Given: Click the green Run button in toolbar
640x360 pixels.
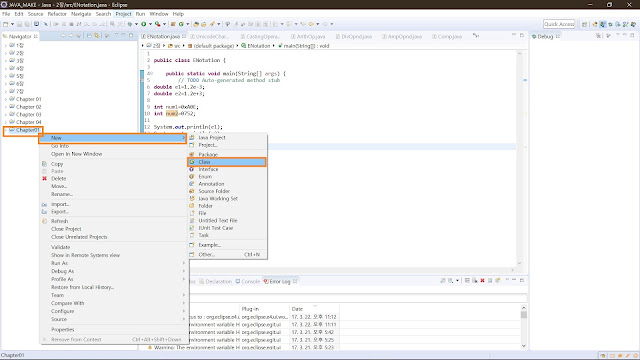Looking at the screenshot, I should coord(144,24).
